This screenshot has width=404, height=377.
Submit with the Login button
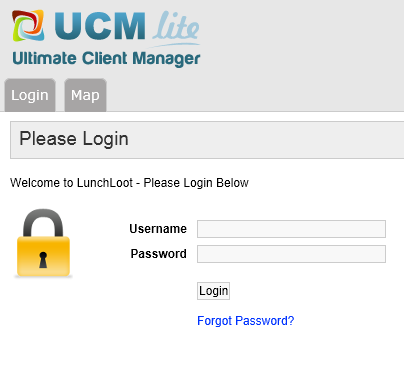click(213, 291)
